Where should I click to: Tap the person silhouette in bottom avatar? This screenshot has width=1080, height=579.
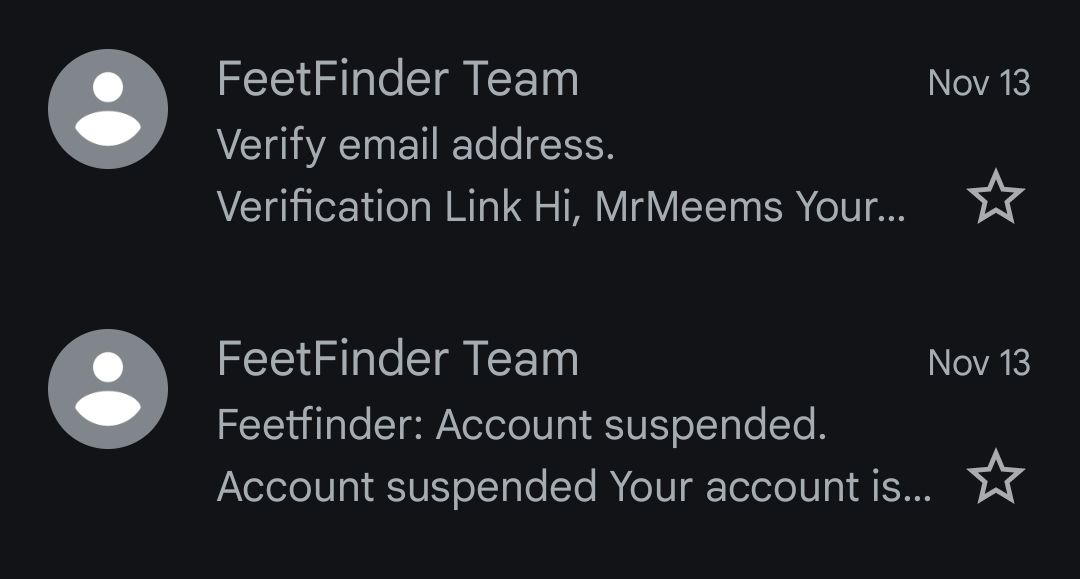coord(107,389)
